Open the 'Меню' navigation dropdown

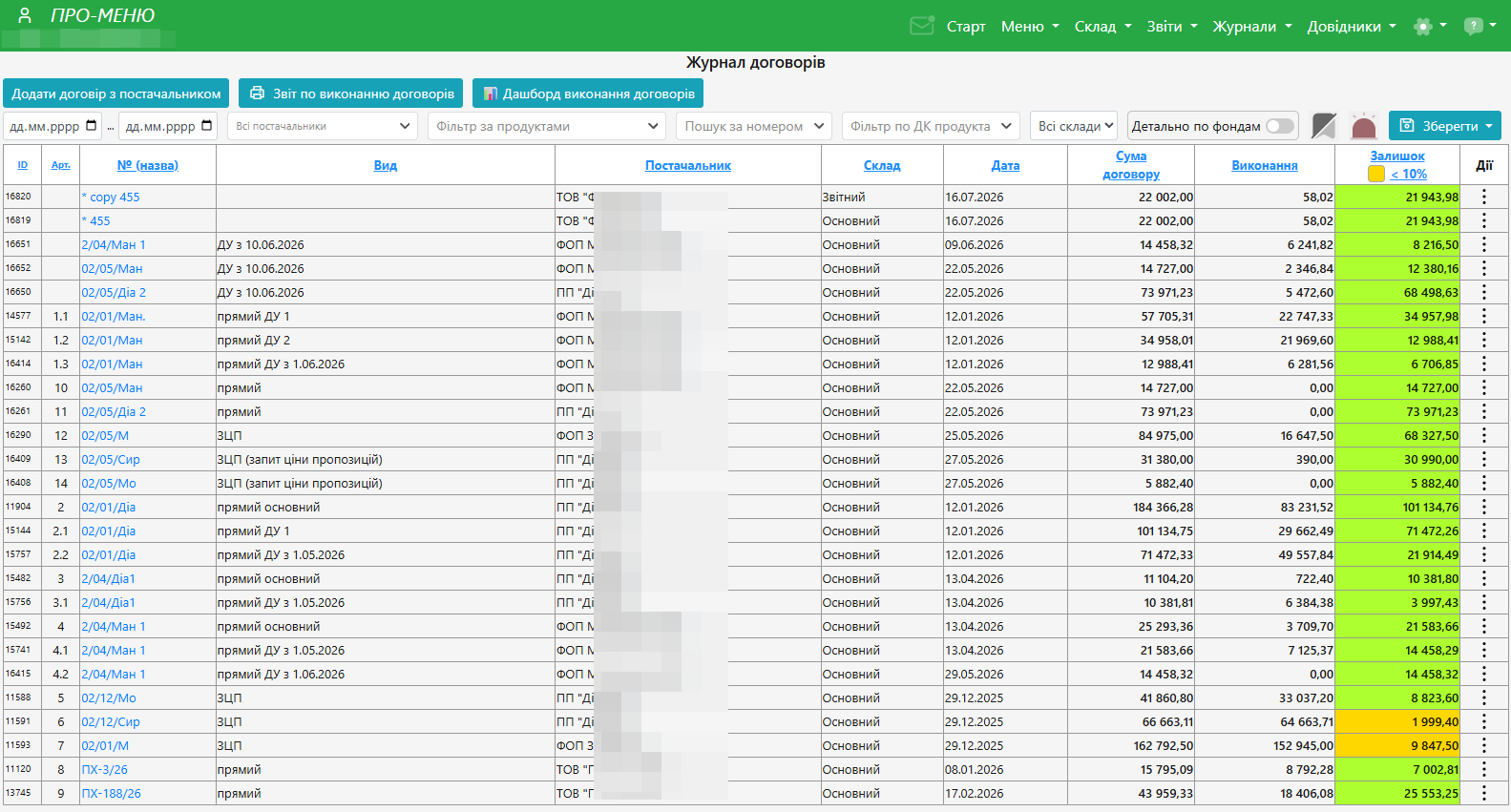[x=1030, y=26]
